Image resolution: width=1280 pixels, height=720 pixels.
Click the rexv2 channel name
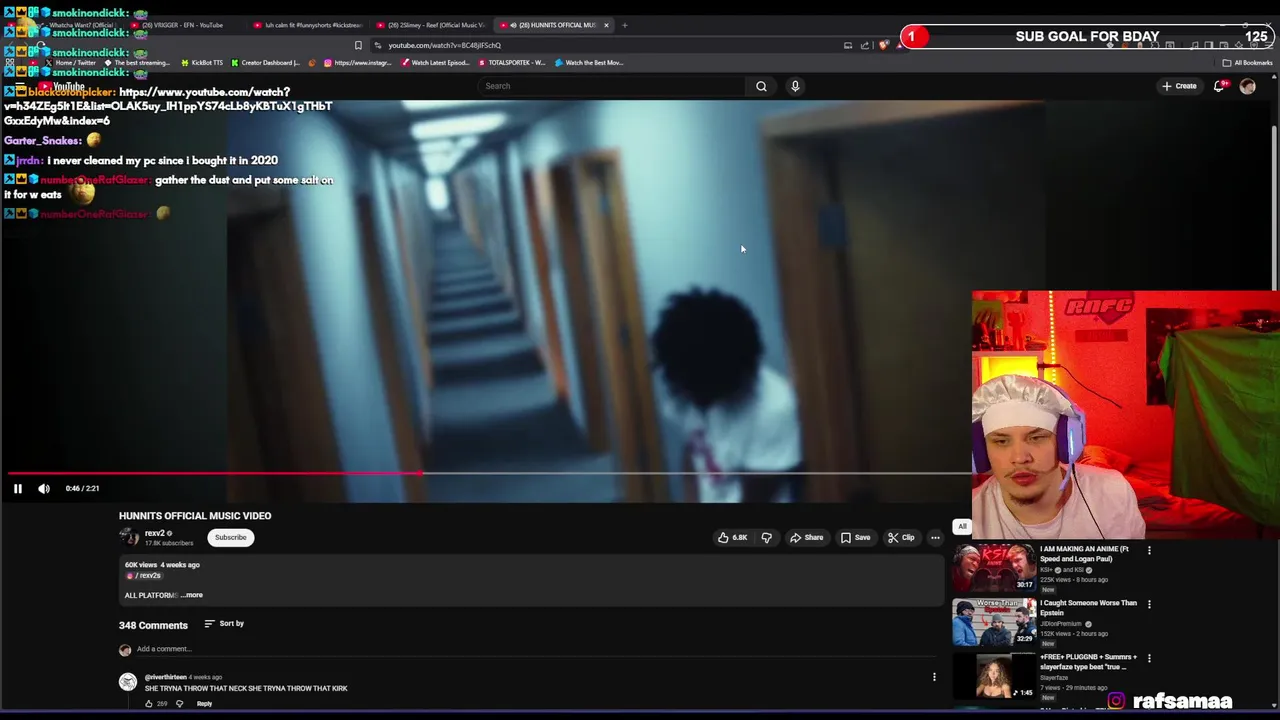coord(154,533)
